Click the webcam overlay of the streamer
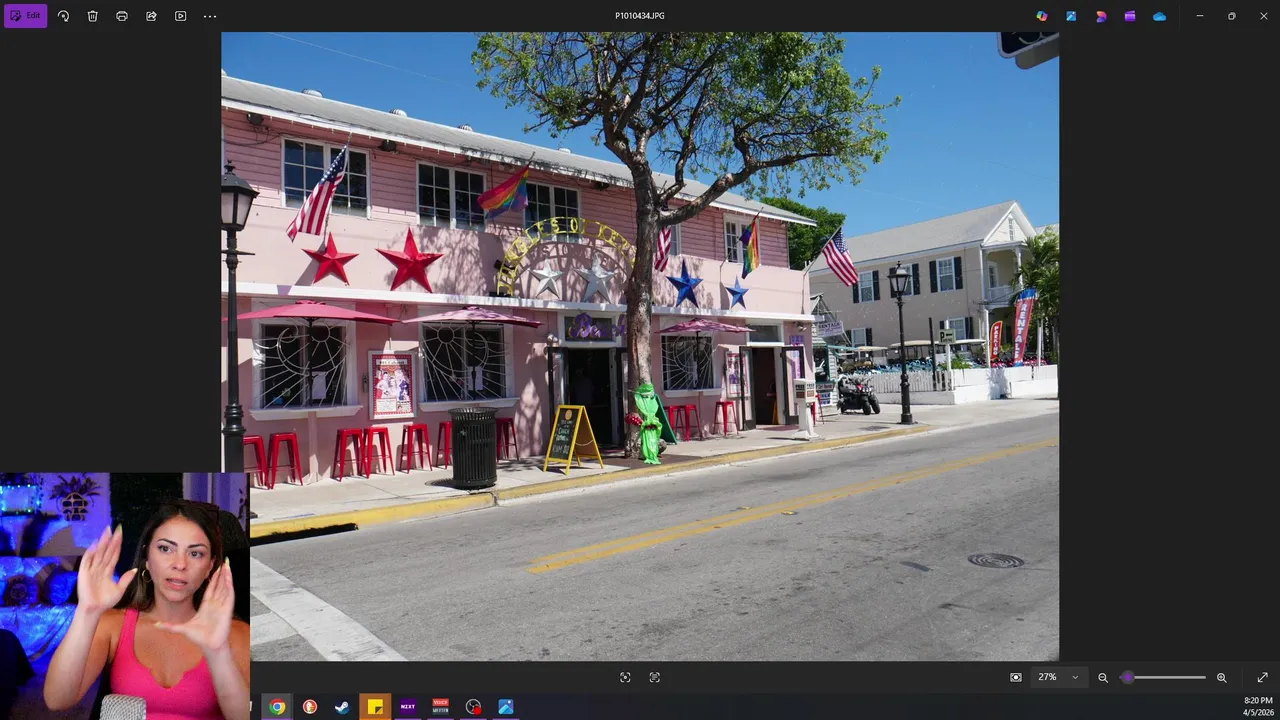The image size is (1280, 720). coord(124,596)
